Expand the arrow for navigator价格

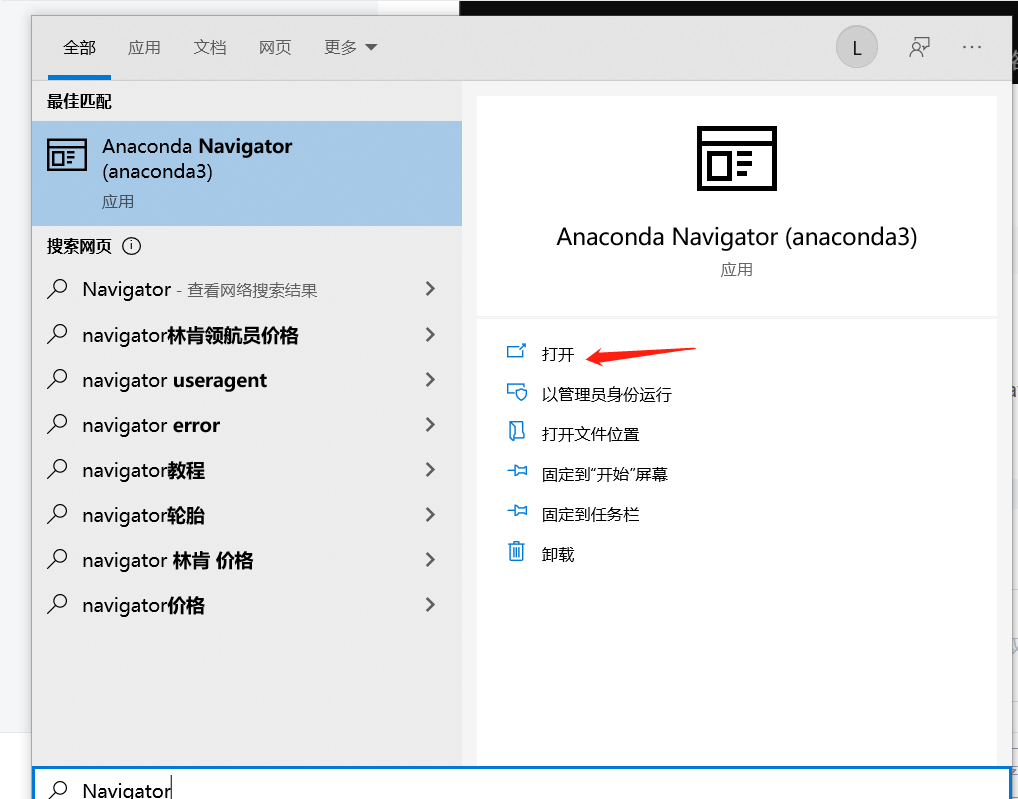pyautogui.click(x=430, y=605)
